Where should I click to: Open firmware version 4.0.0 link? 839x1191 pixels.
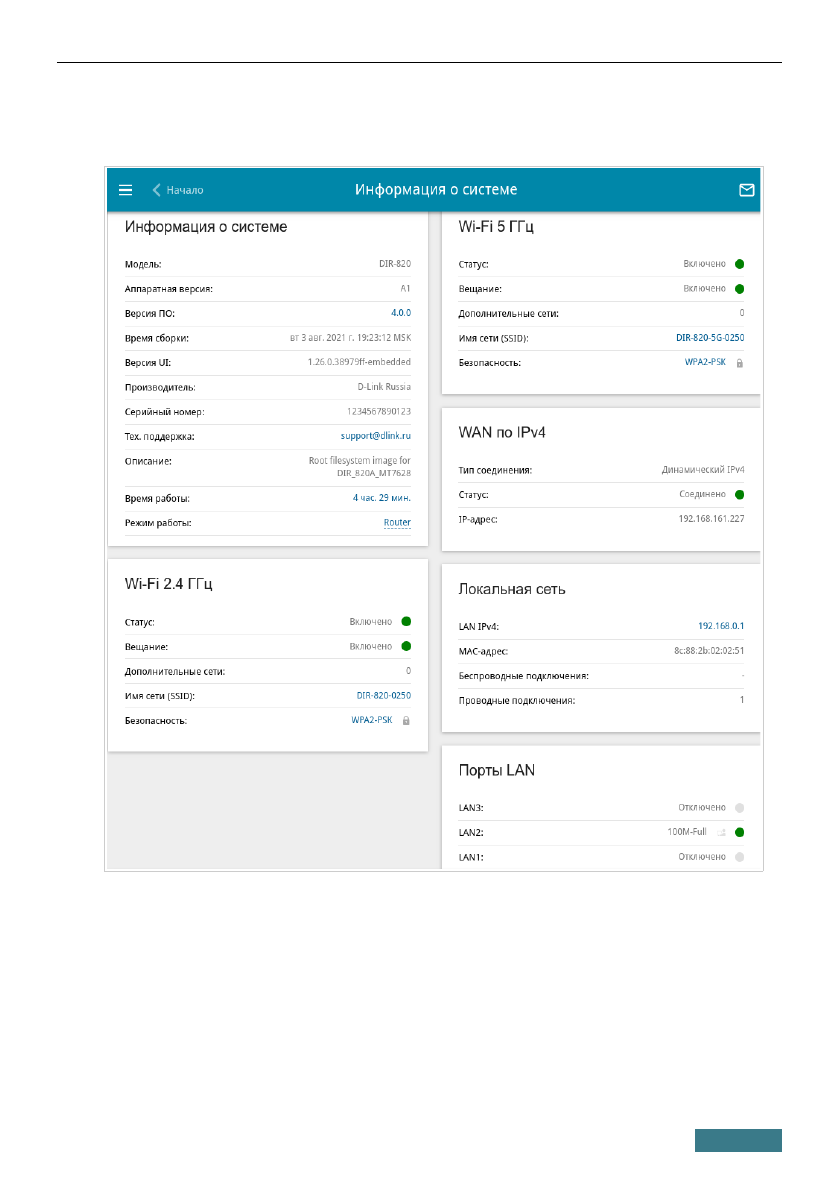(x=400, y=313)
